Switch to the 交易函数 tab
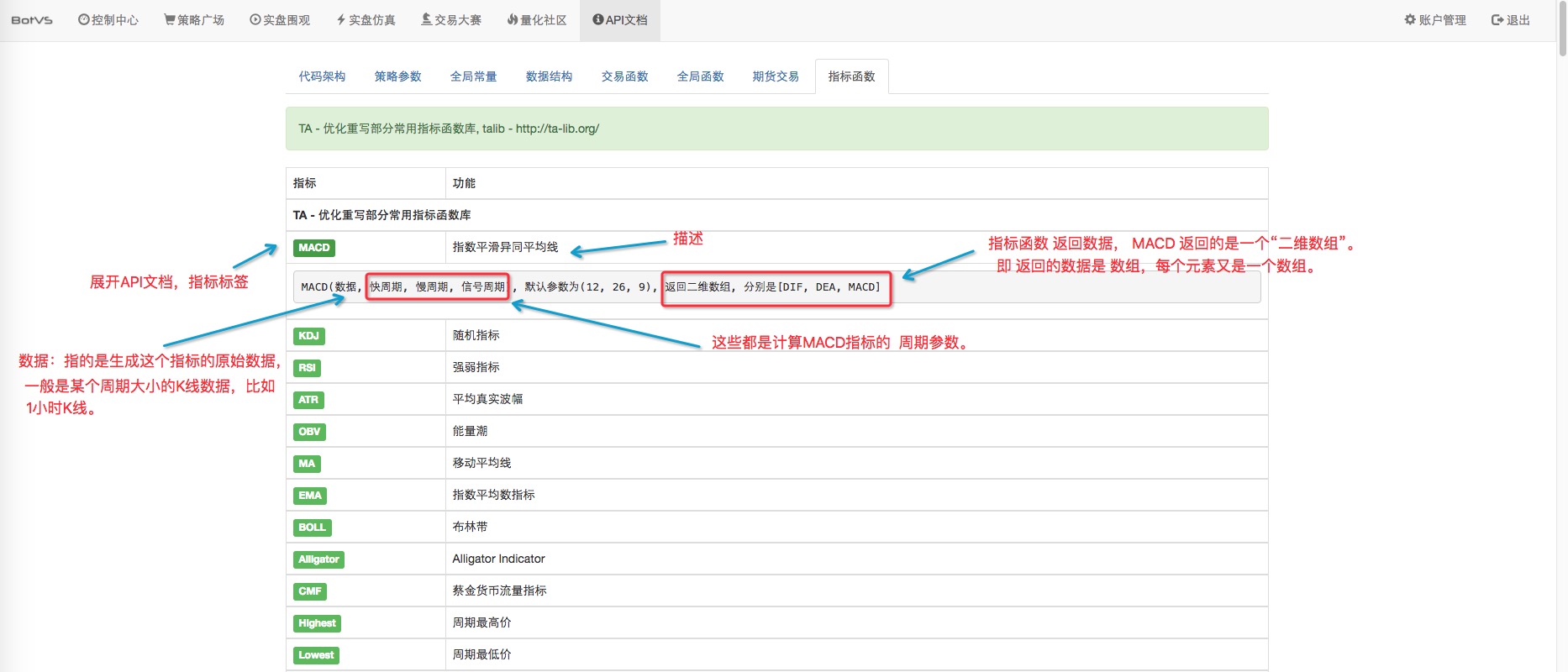This screenshot has height=672, width=1568. coord(624,76)
